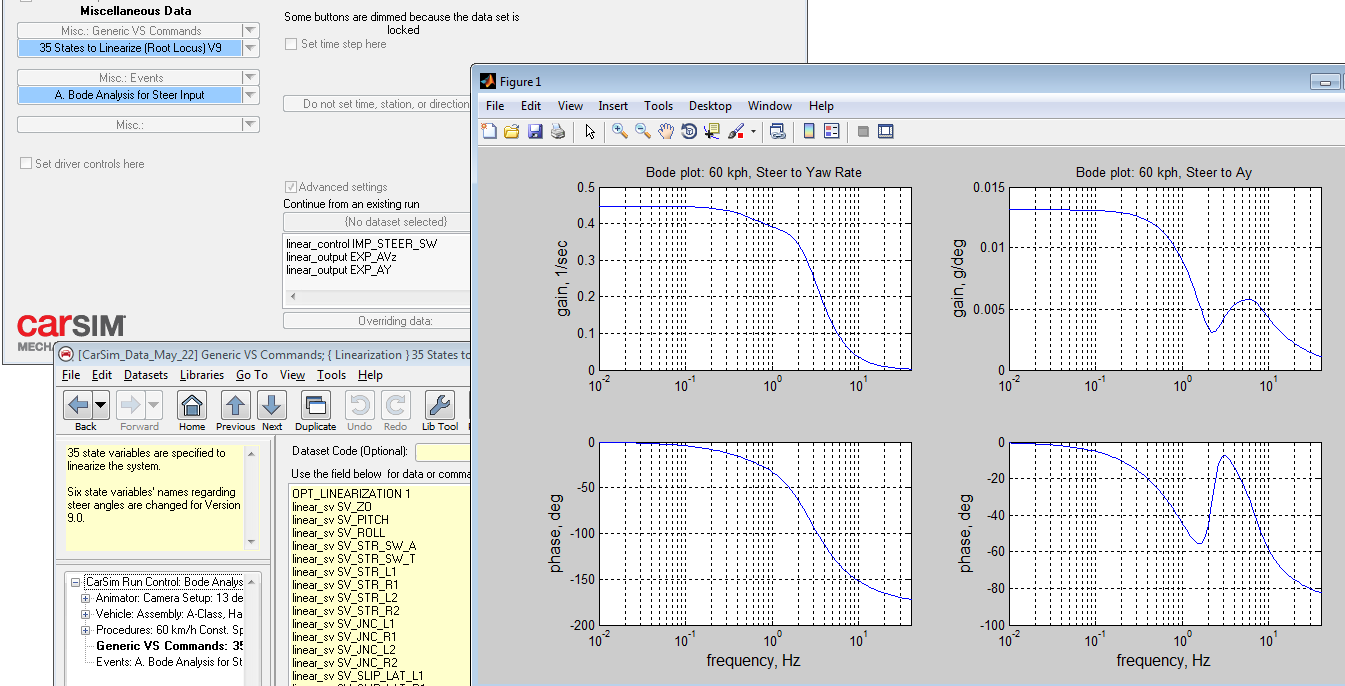The width and height of the screenshot is (1345, 686).
Task: Open Go To menu in CarSim window
Action: (x=252, y=375)
